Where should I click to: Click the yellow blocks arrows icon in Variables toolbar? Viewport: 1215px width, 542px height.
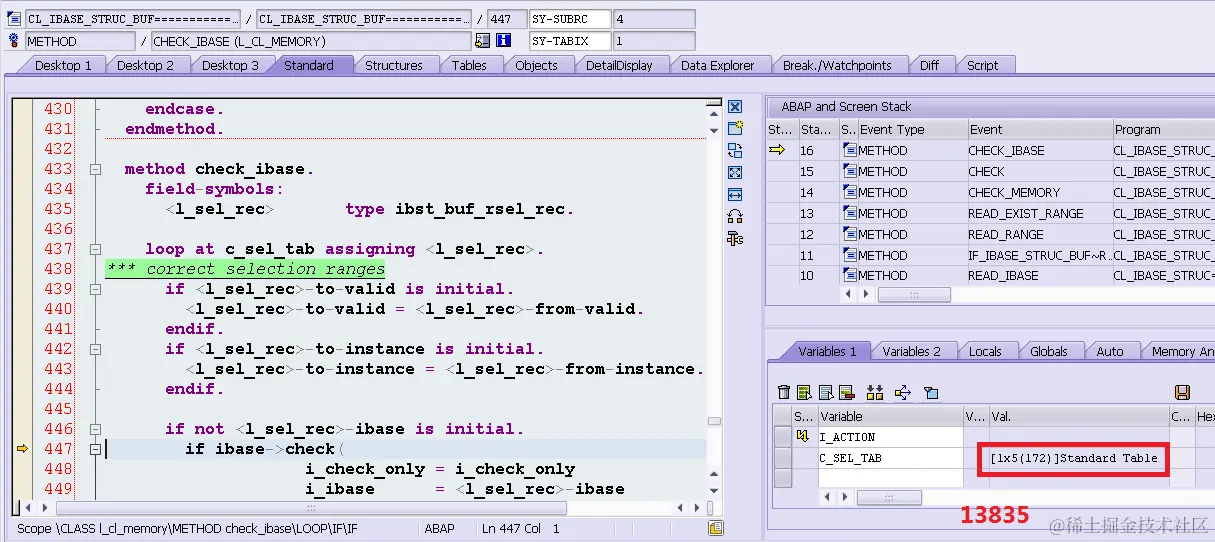pos(875,392)
